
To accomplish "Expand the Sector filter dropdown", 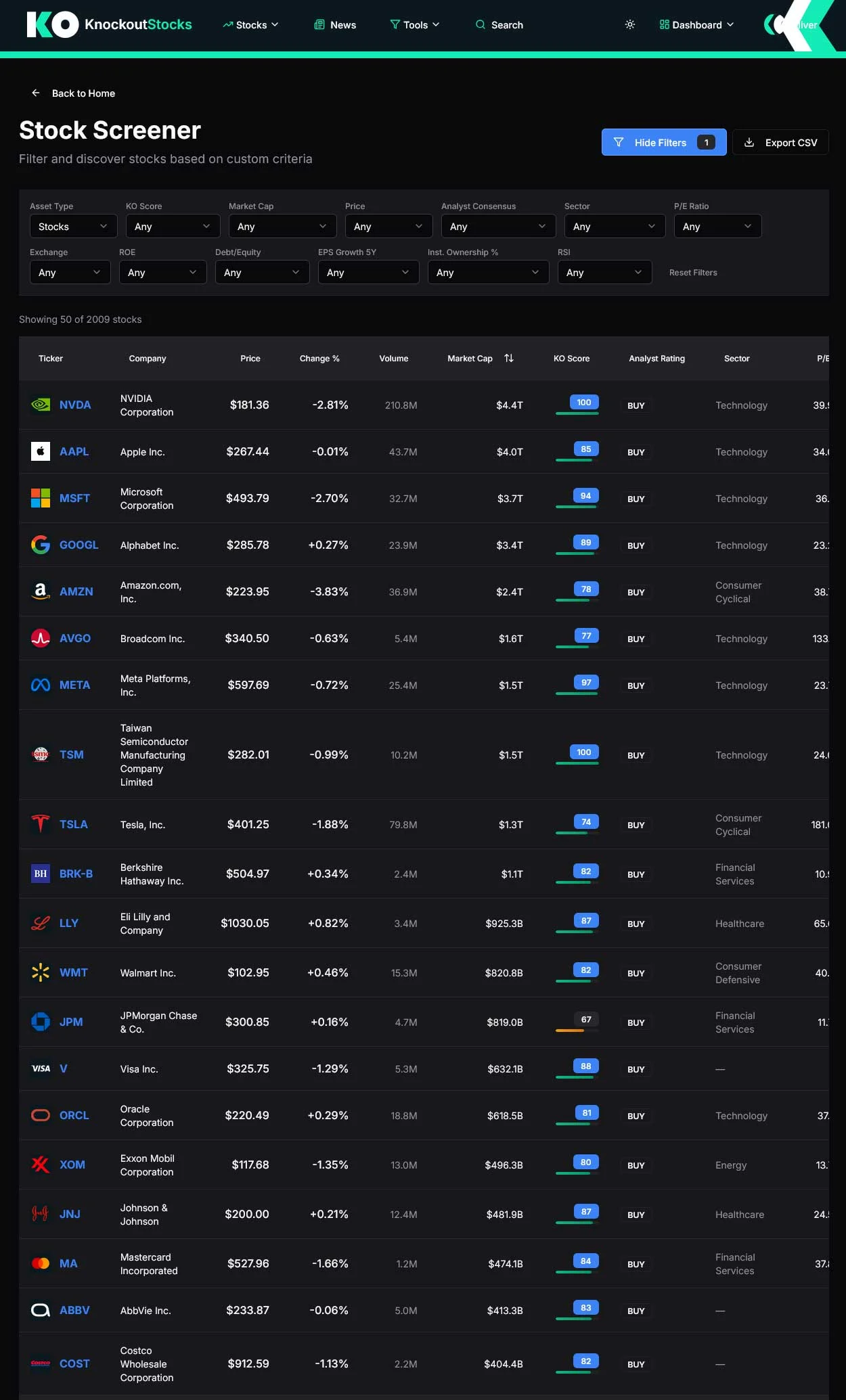I will pos(614,227).
